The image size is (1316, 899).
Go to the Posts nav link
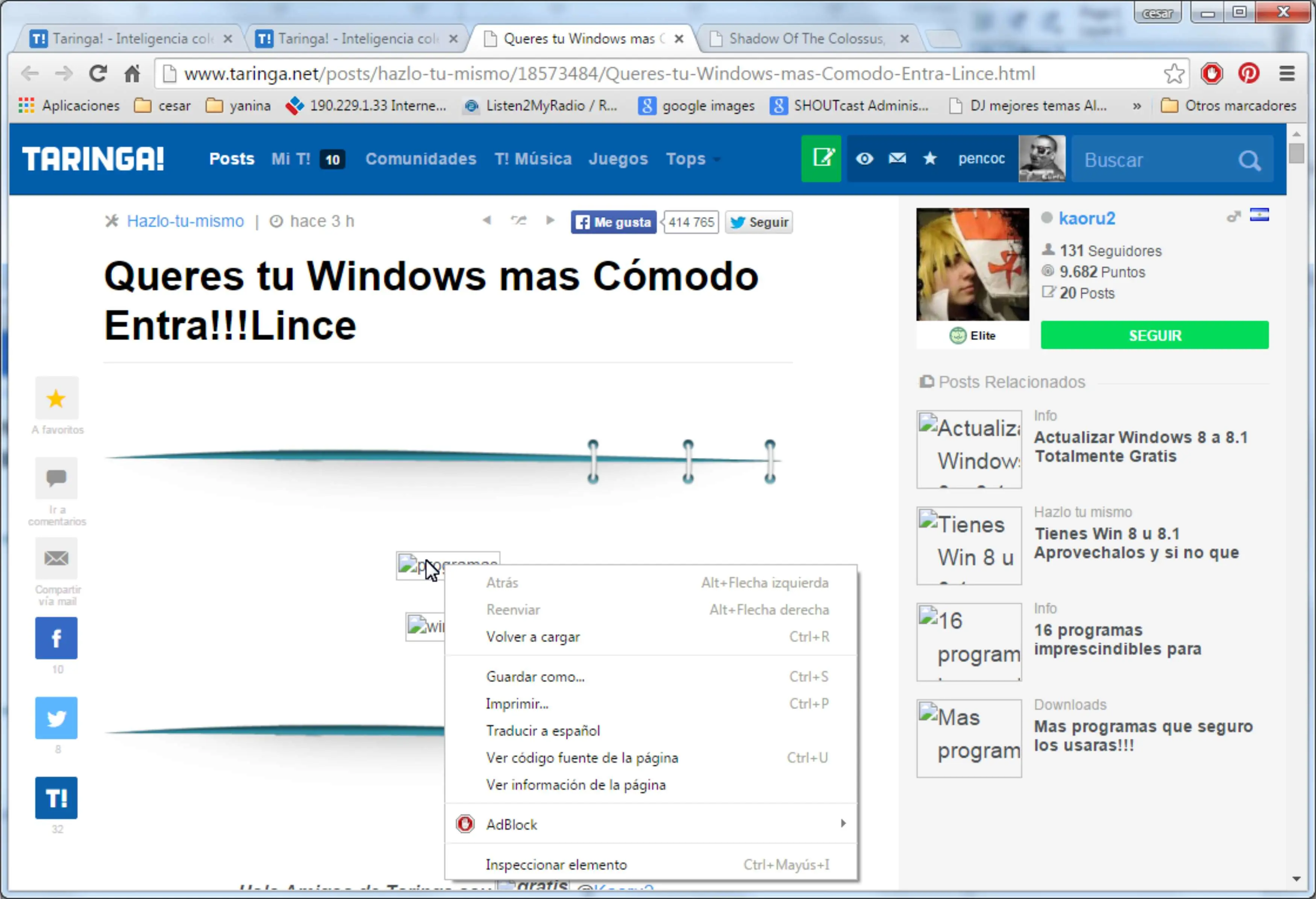(x=232, y=159)
